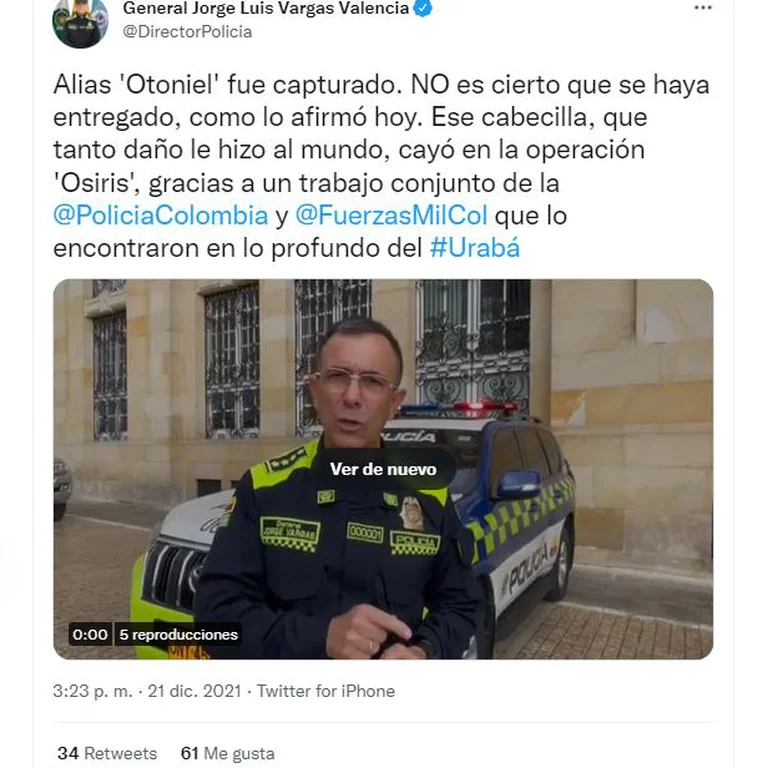Open the #Urabá hashtag
This screenshot has width=768, height=768.
click(475, 248)
